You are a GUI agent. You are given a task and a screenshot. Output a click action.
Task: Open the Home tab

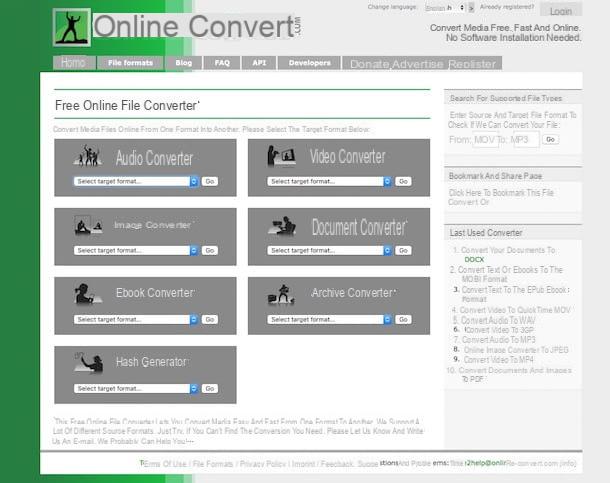[74, 63]
